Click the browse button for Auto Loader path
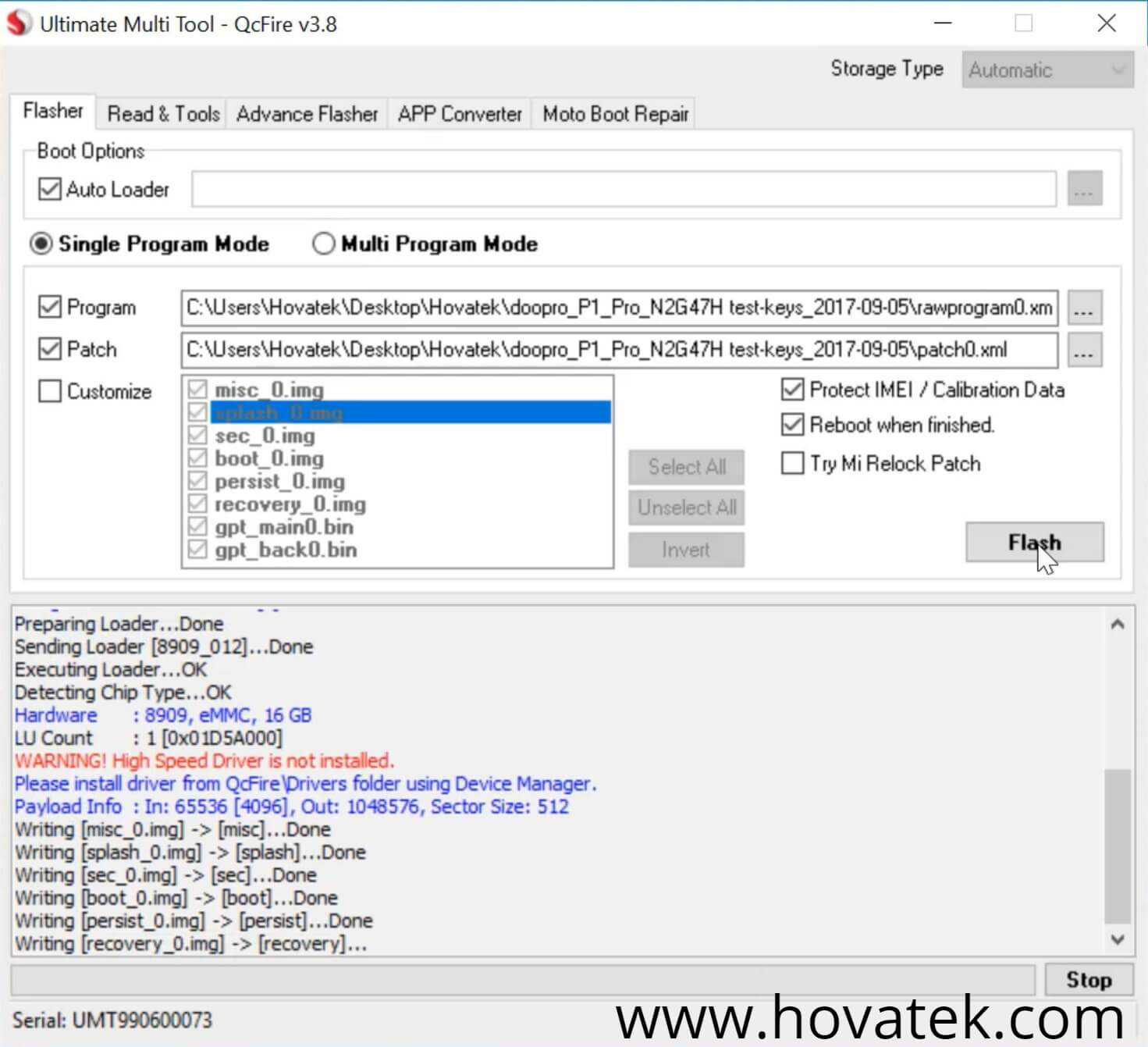This screenshot has height=1047, width=1148. pyautogui.click(x=1084, y=190)
